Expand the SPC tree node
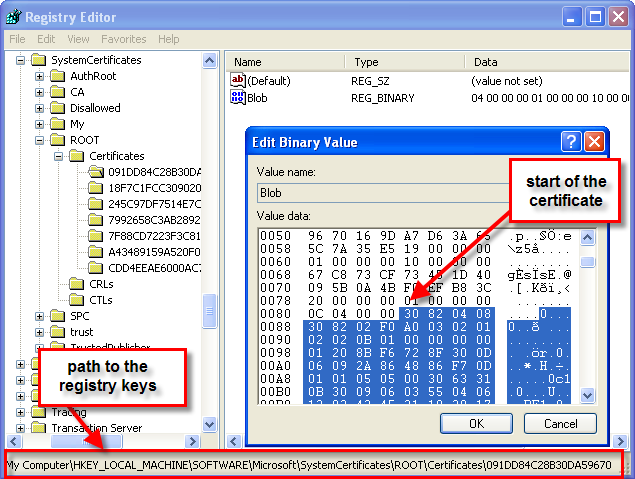Screen dimensions: 635x479 [40, 316]
